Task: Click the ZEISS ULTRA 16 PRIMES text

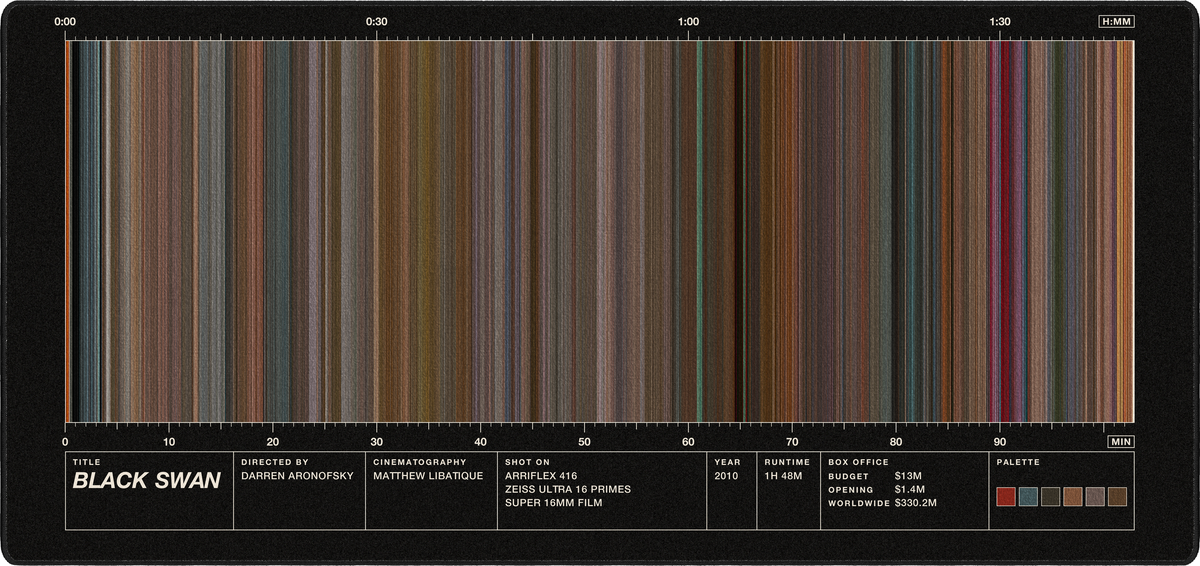Action: (x=567, y=490)
